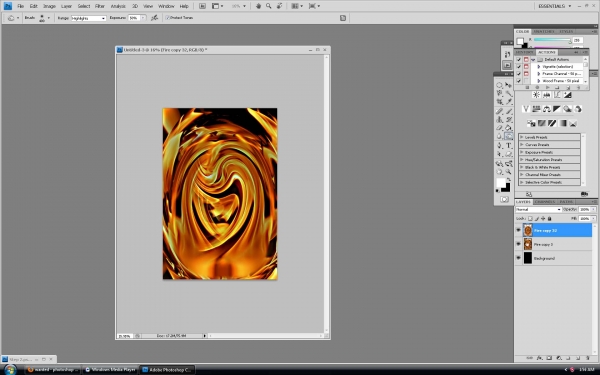Open the Filter menu
The image size is (600, 375).
point(100,6)
